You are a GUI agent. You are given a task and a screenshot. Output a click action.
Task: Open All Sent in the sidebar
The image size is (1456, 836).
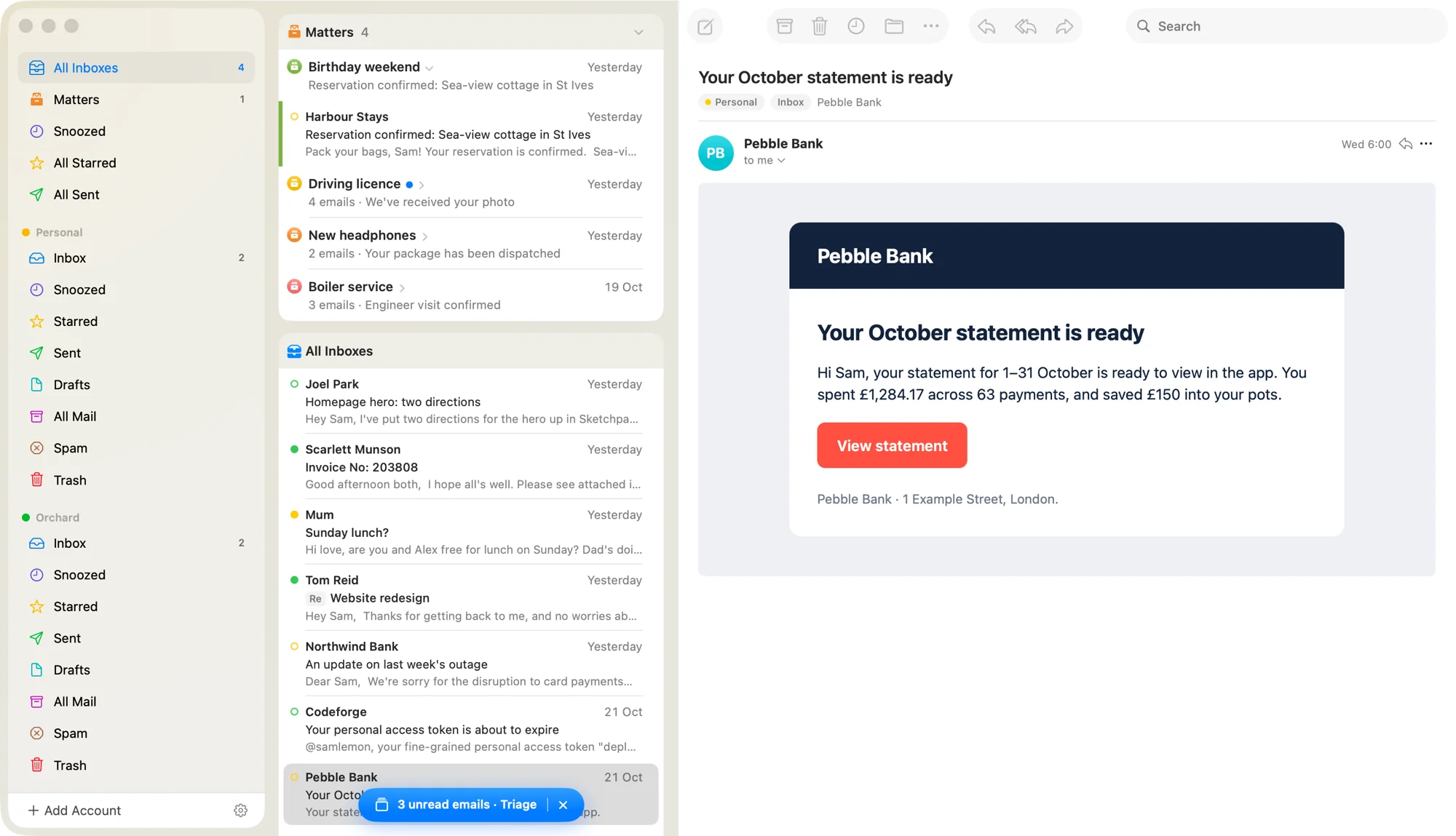point(136,195)
